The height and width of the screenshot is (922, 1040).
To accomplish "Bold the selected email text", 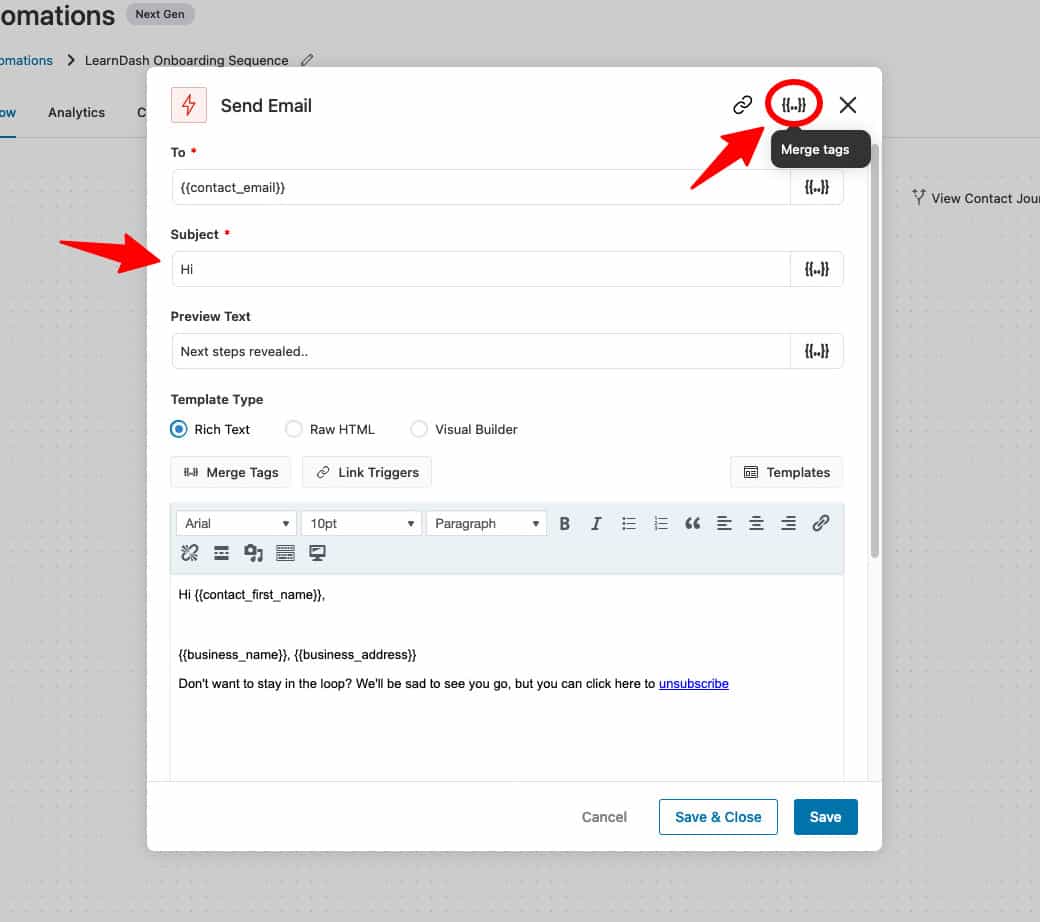I will click(565, 522).
